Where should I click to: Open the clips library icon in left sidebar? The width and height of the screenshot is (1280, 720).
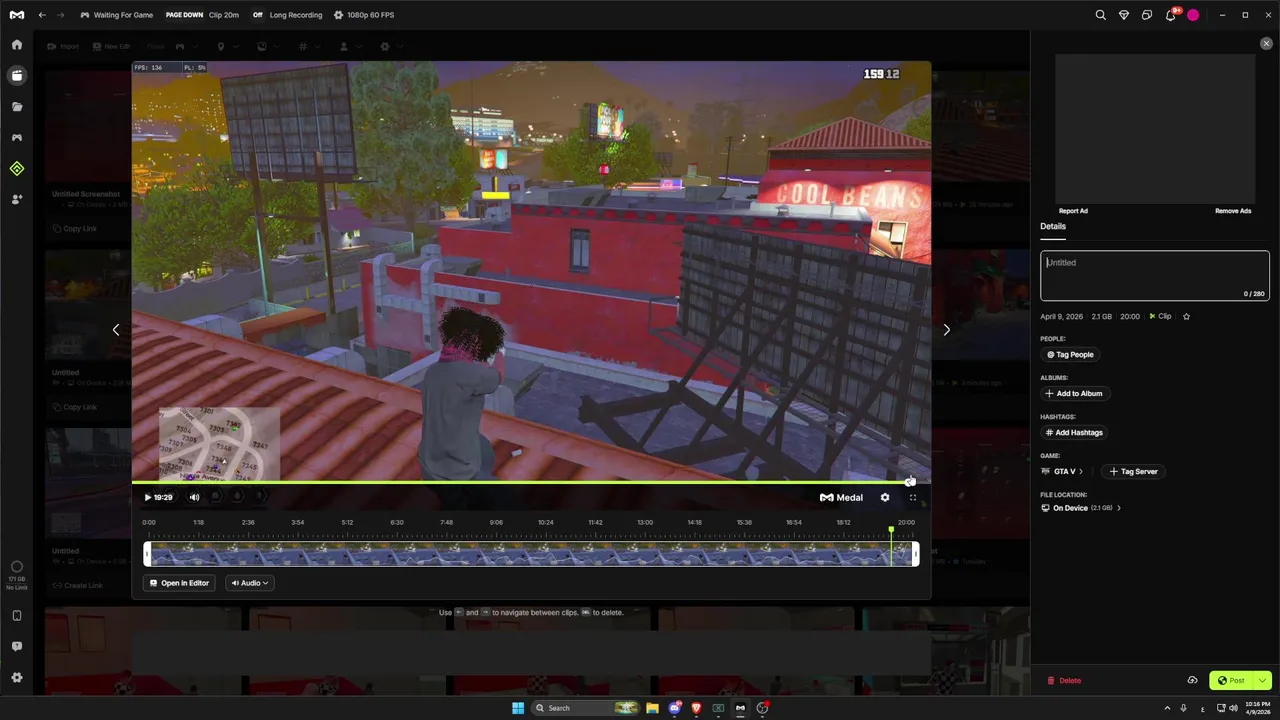(x=17, y=75)
